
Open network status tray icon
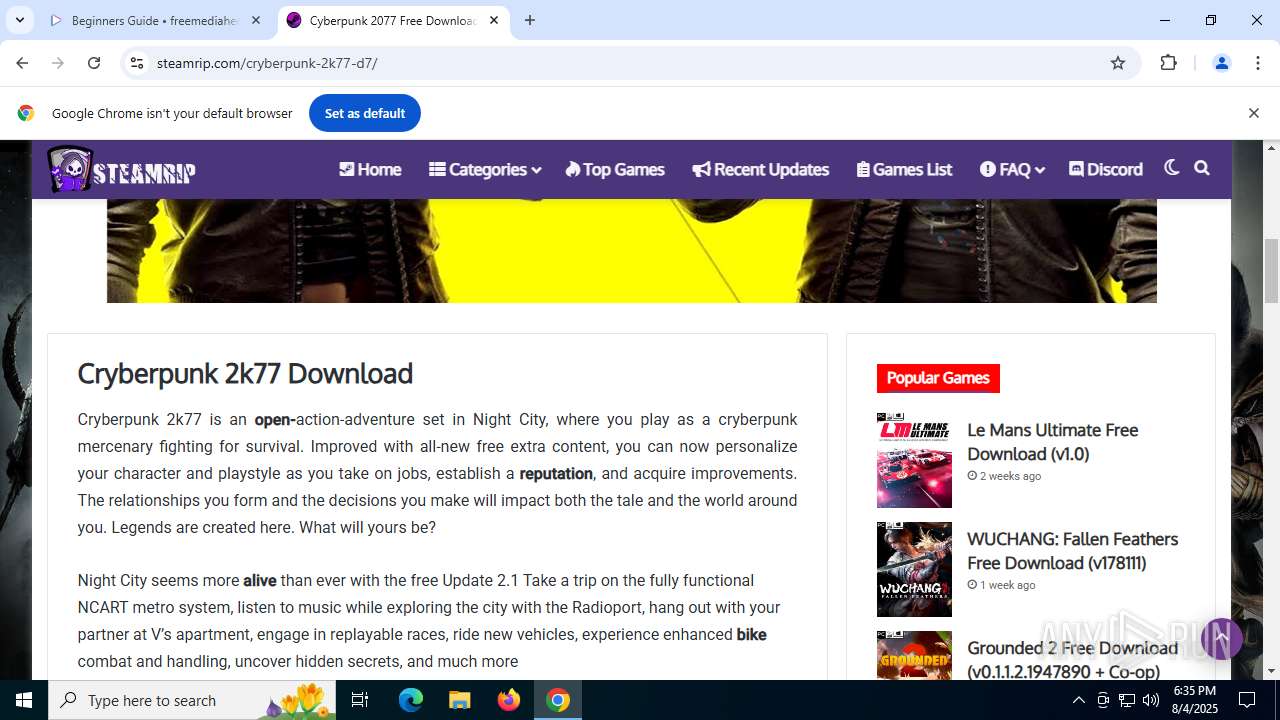(x=1127, y=700)
